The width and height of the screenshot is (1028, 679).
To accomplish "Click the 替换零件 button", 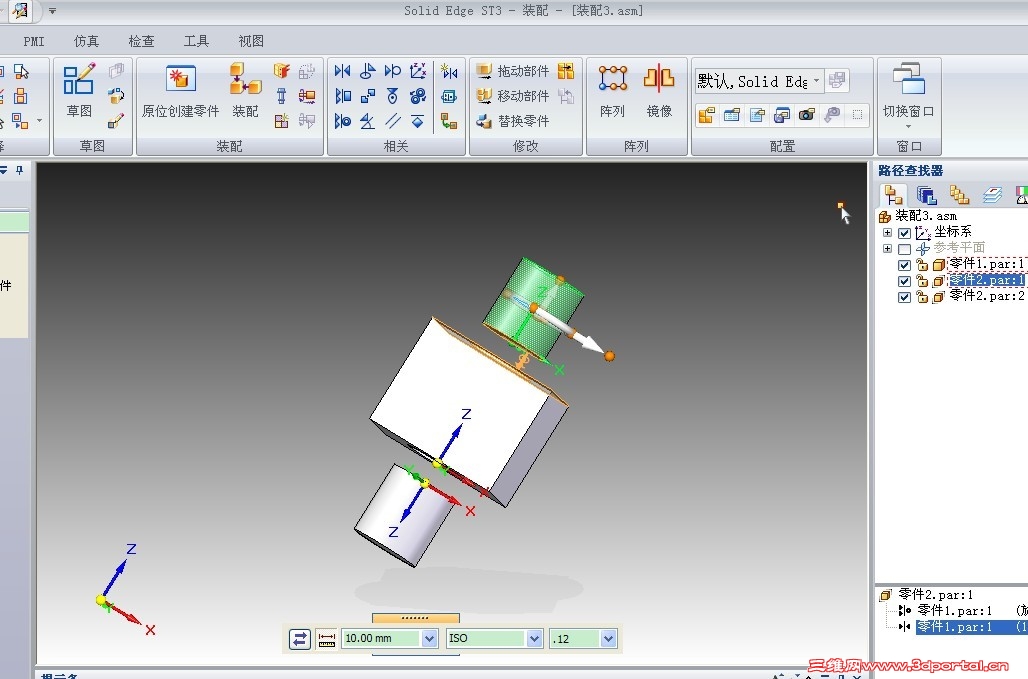I will 513,121.
